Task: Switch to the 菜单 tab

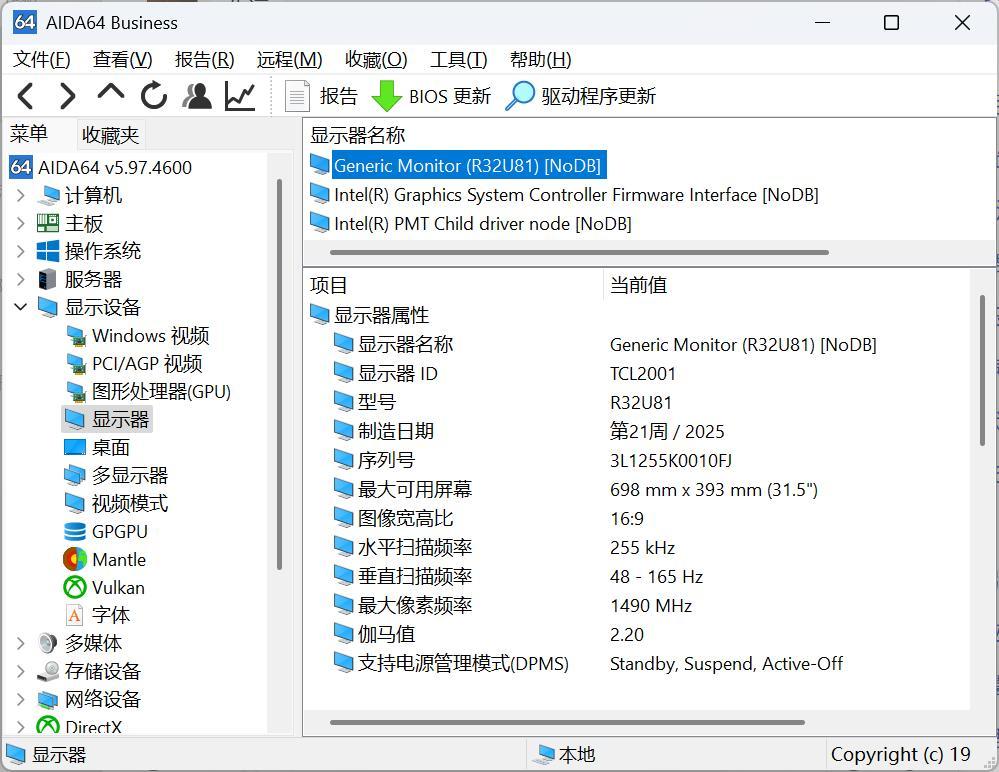Action: [29, 134]
